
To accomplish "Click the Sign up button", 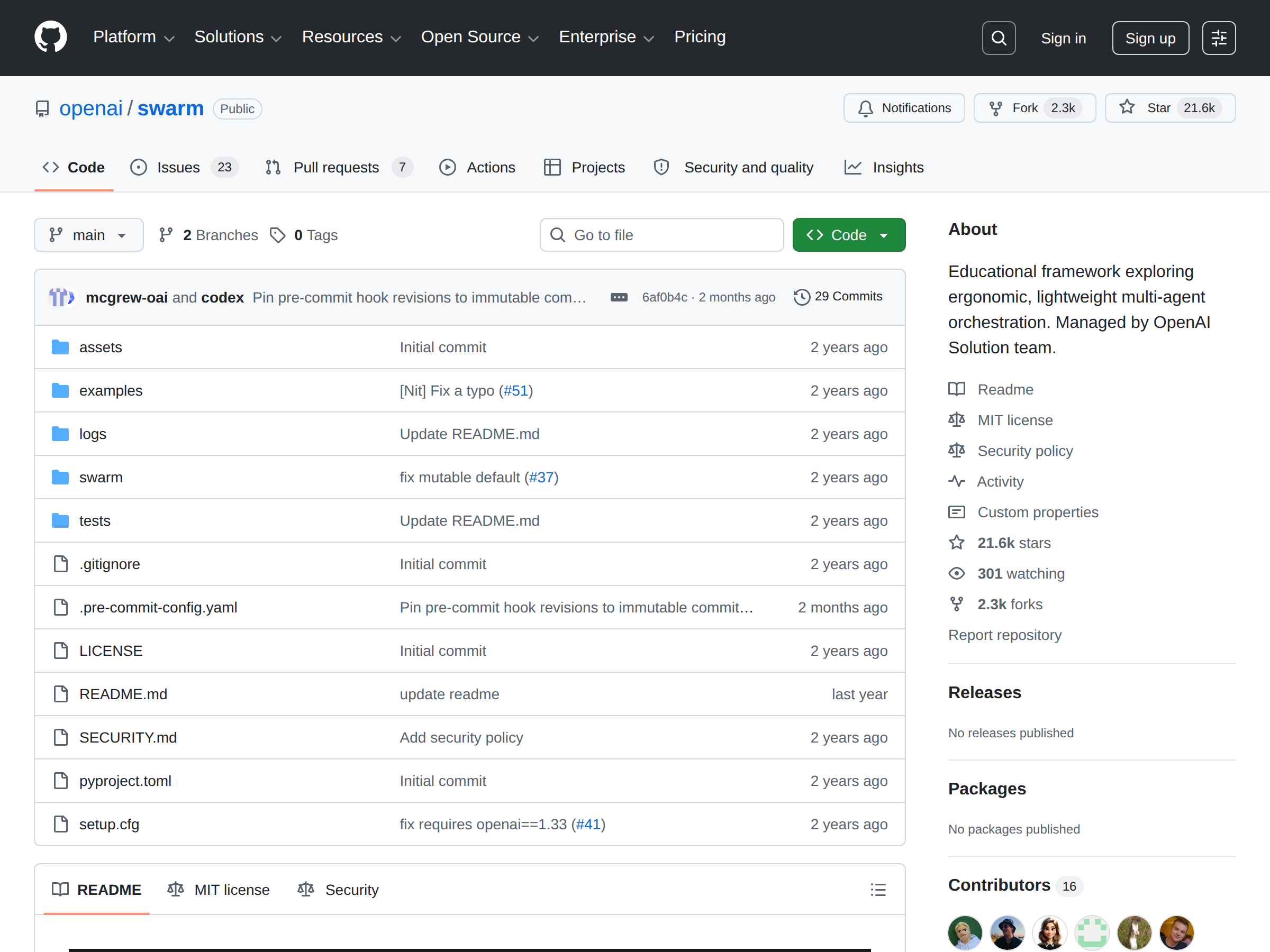I will 1150,38.
